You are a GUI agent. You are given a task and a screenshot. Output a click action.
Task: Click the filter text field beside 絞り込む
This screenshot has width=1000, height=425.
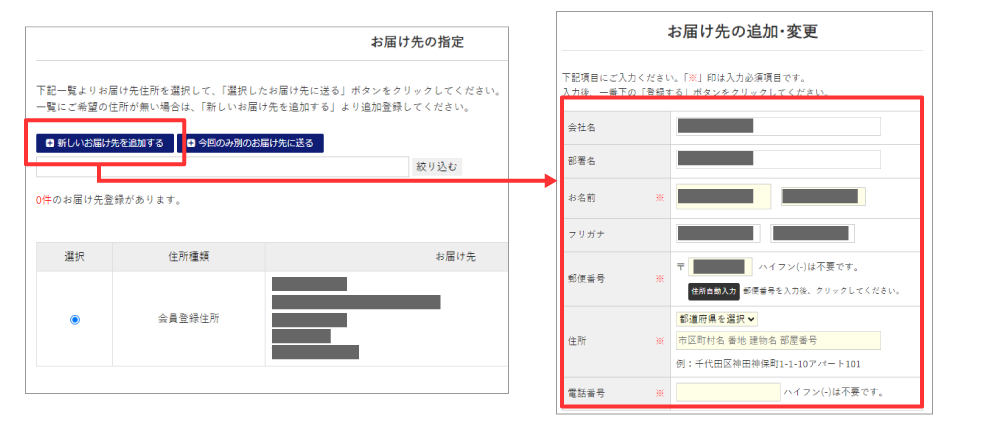click(x=222, y=167)
